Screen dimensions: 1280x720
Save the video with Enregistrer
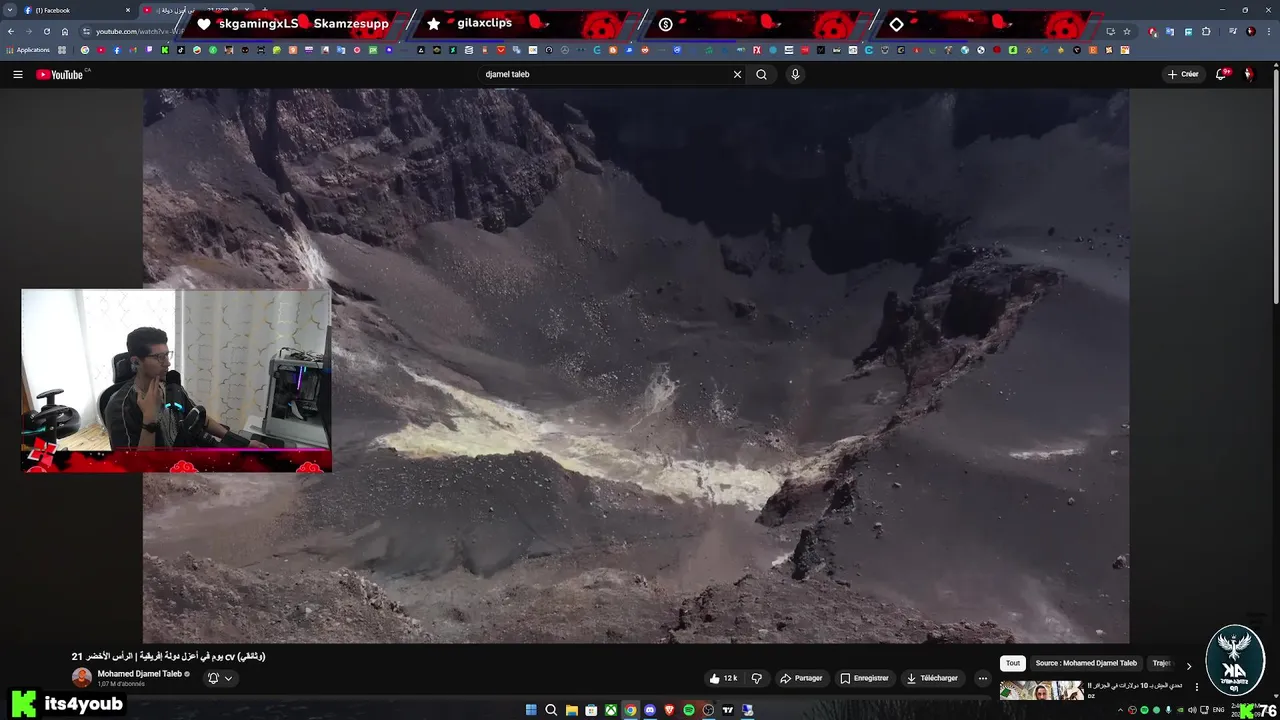tap(864, 678)
